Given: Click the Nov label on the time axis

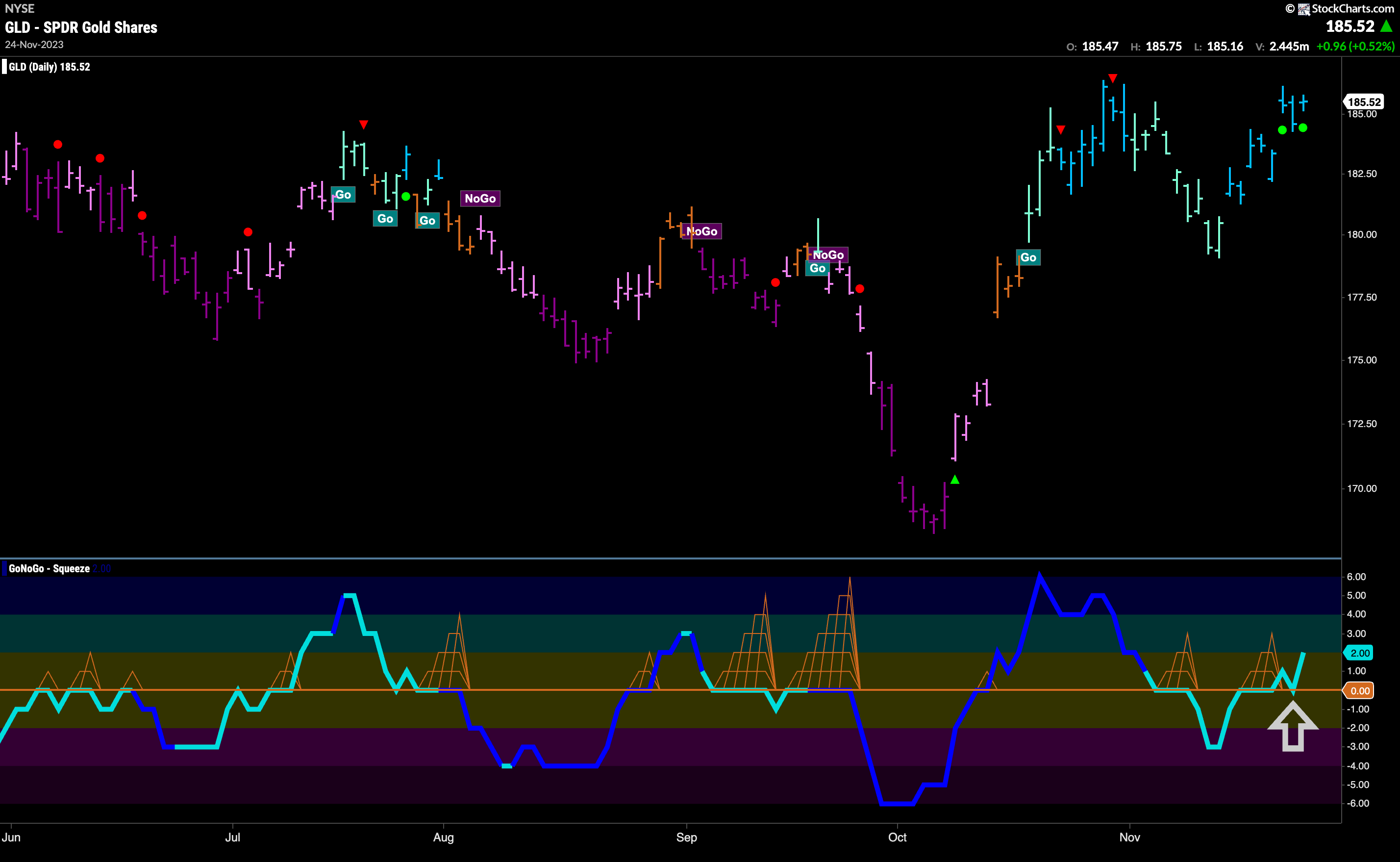Looking at the screenshot, I should [1129, 837].
